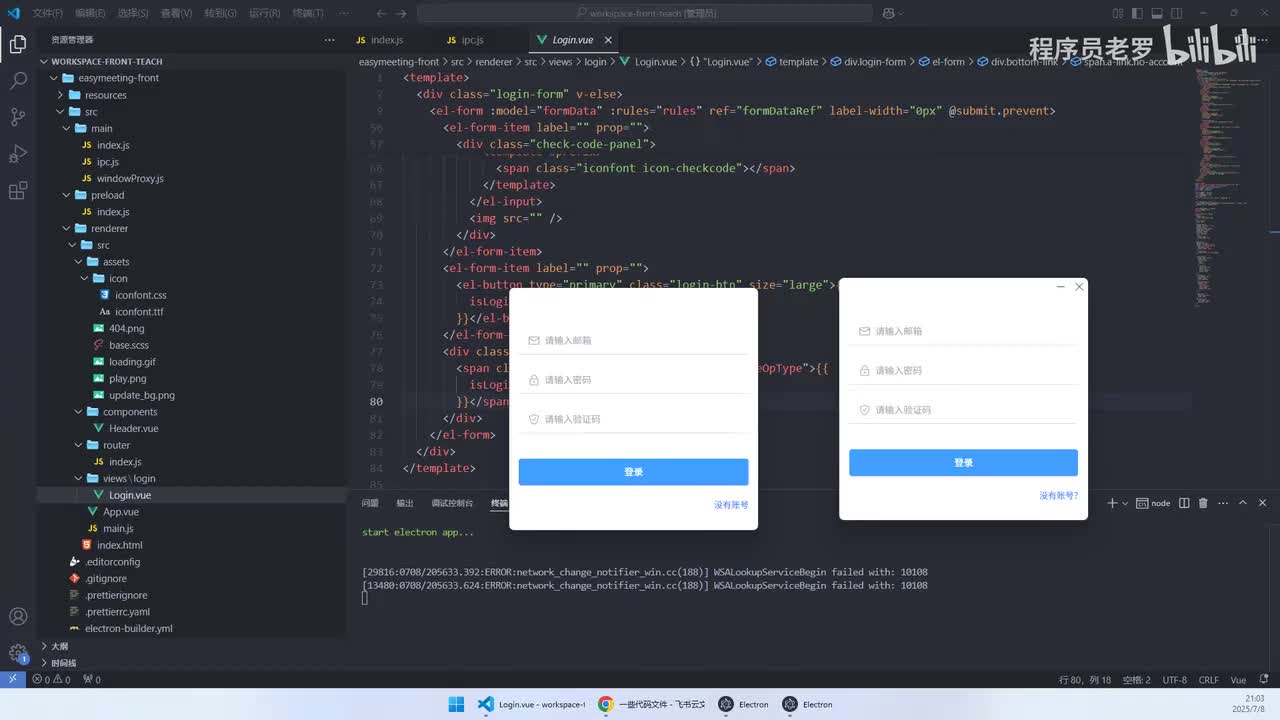Viewport: 1280px width, 720px height.
Task: Open the Source Control view
Action: 18,117
